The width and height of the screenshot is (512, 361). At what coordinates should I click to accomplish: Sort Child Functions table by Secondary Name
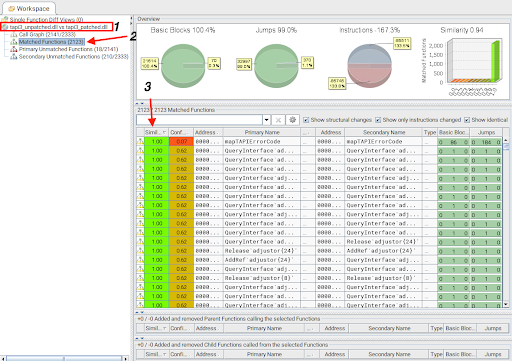click(x=389, y=354)
